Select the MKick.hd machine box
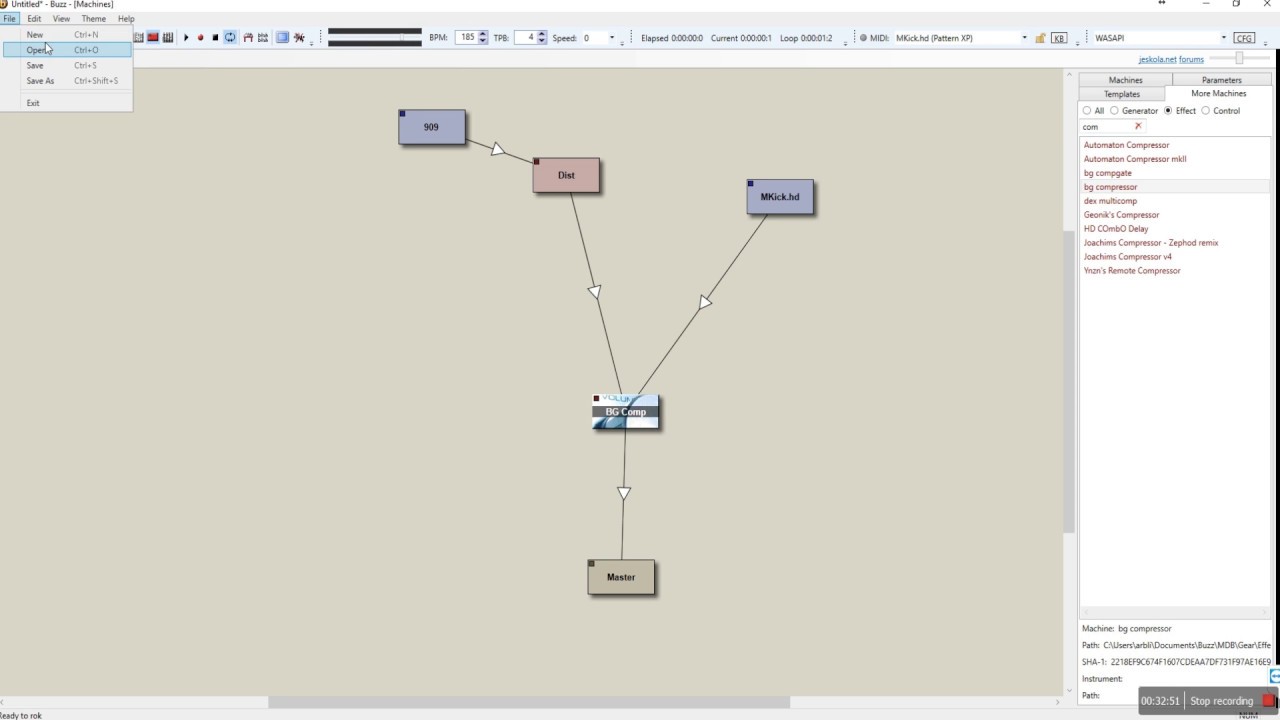 [x=780, y=197]
